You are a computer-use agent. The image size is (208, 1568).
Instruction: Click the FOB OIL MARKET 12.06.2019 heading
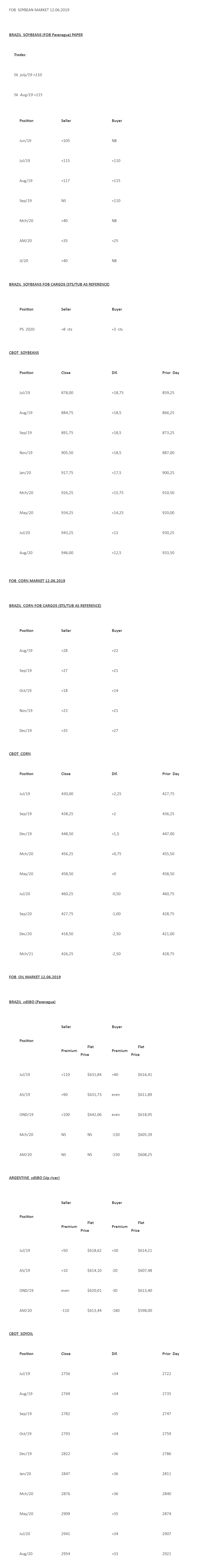tap(35, 977)
